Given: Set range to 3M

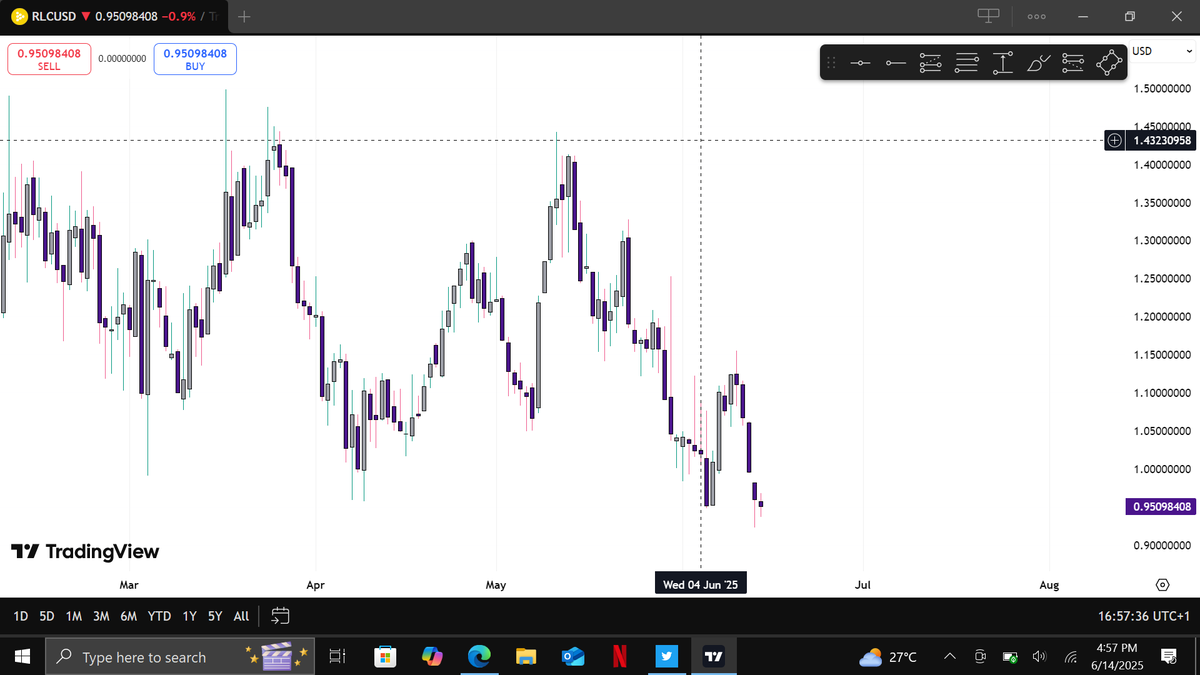Looking at the screenshot, I should tap(101, 616).
